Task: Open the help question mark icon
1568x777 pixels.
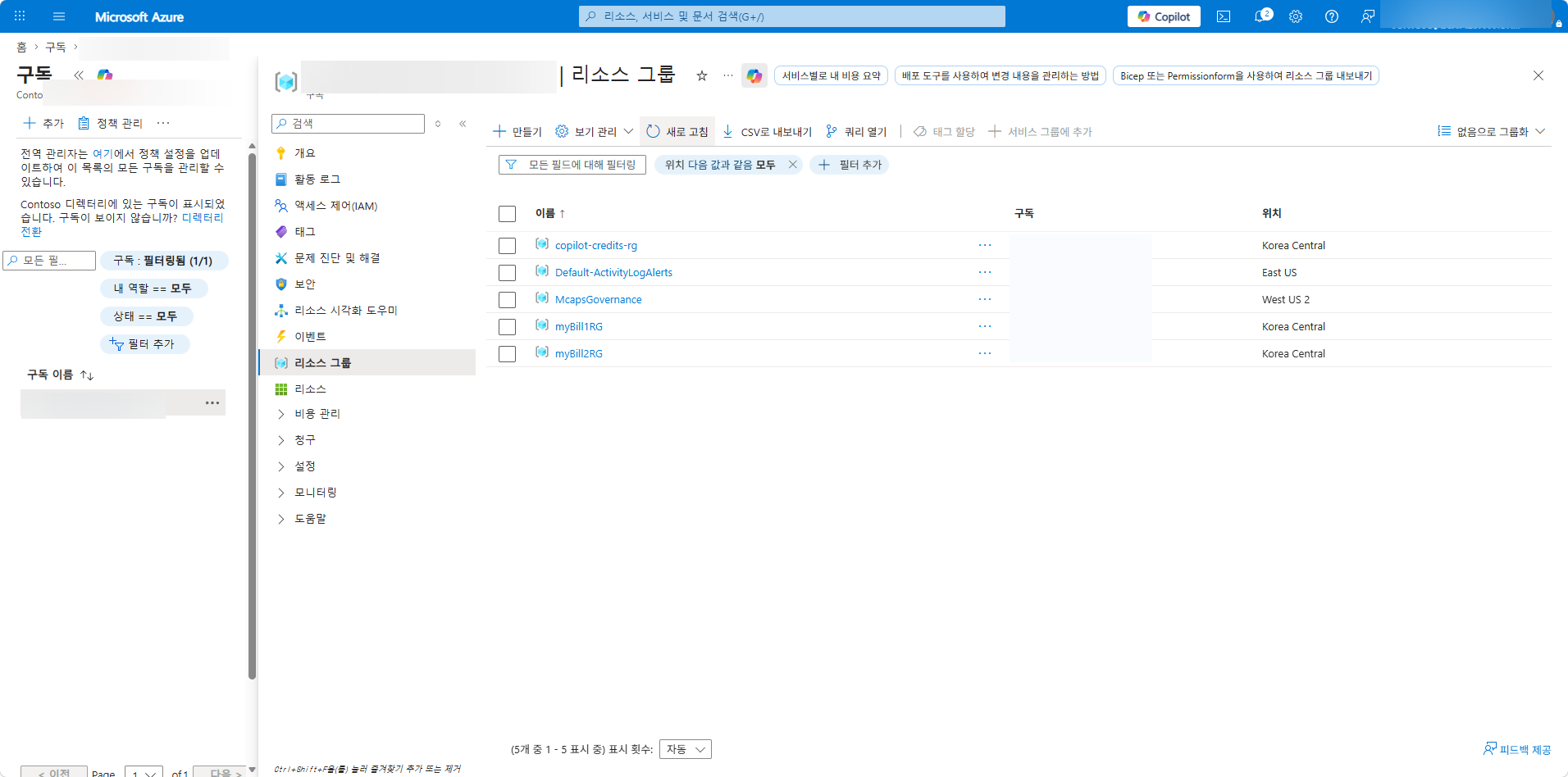Action: tap(1332, 16)
